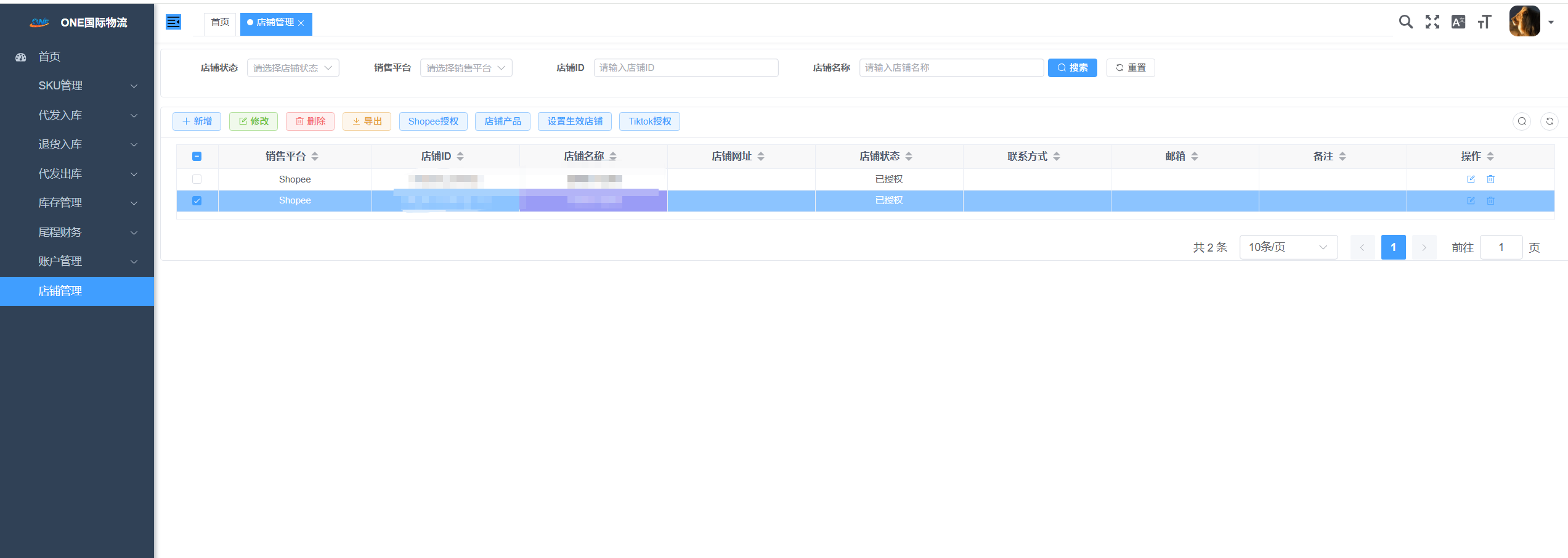Screen dimensions: 1568x558
Task: Open the global search magnifier in the header
Action: click(1405, 22)
